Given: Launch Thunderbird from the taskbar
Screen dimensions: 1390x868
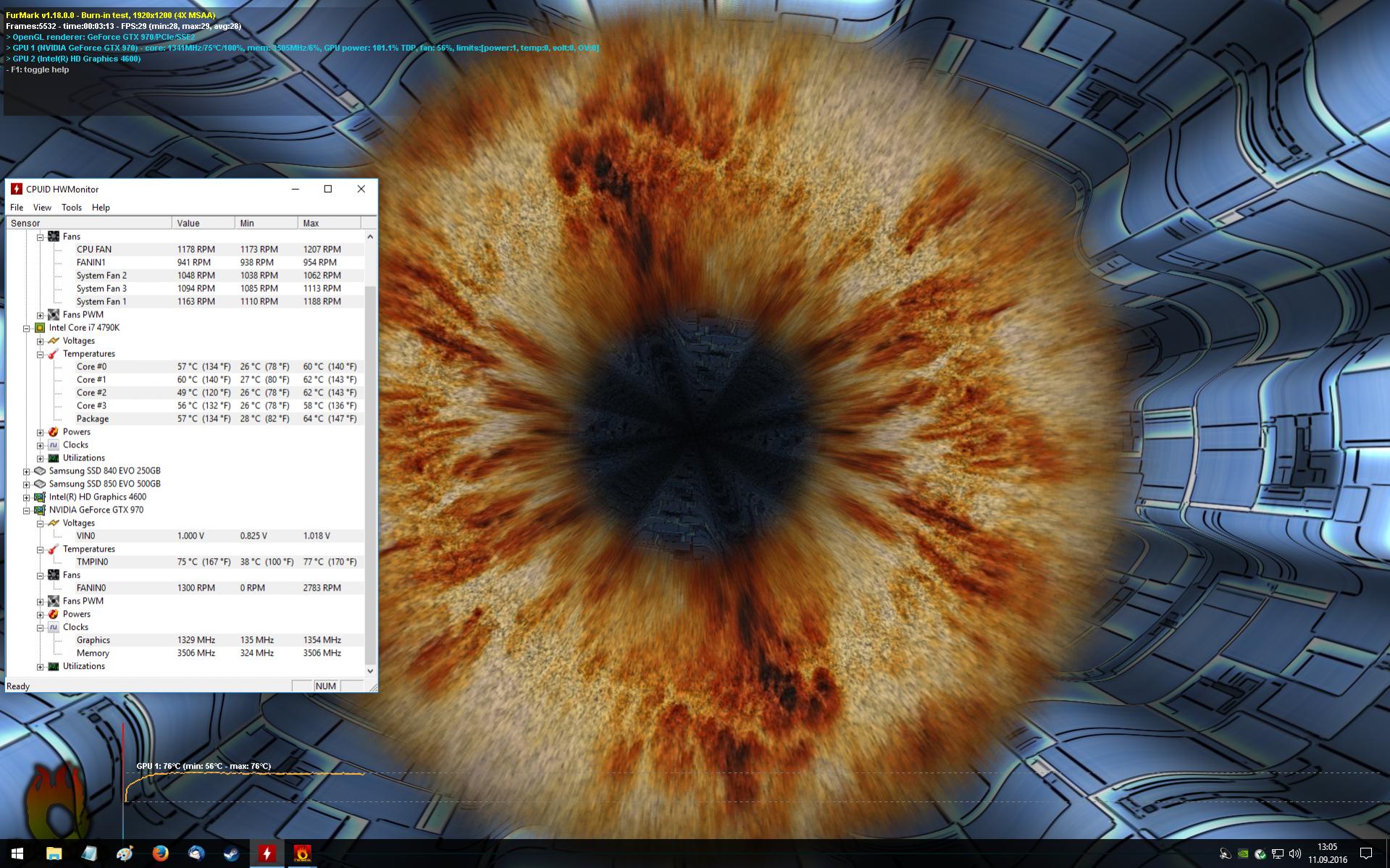Looking at the screenshot, I should [x=196, y=854].
